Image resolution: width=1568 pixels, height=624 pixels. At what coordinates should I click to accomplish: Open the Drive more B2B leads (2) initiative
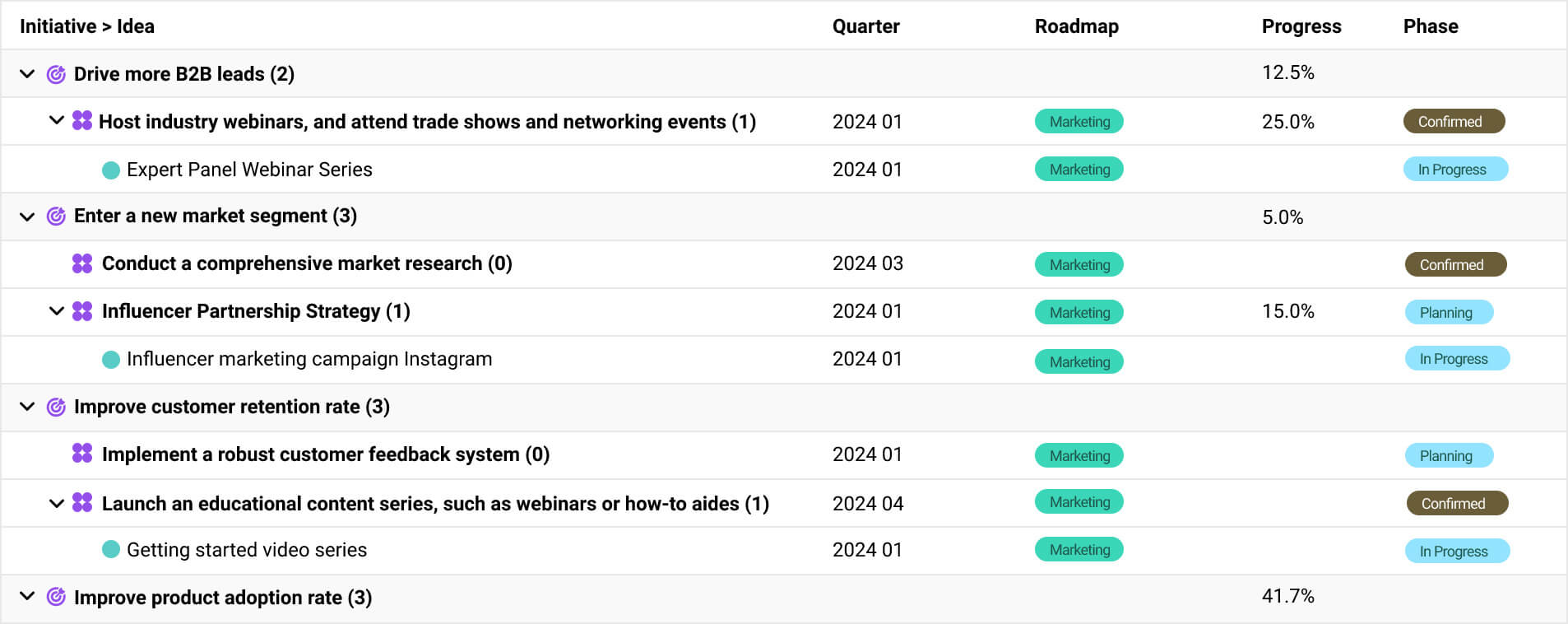pyautogui.click(x=184, y=74)
